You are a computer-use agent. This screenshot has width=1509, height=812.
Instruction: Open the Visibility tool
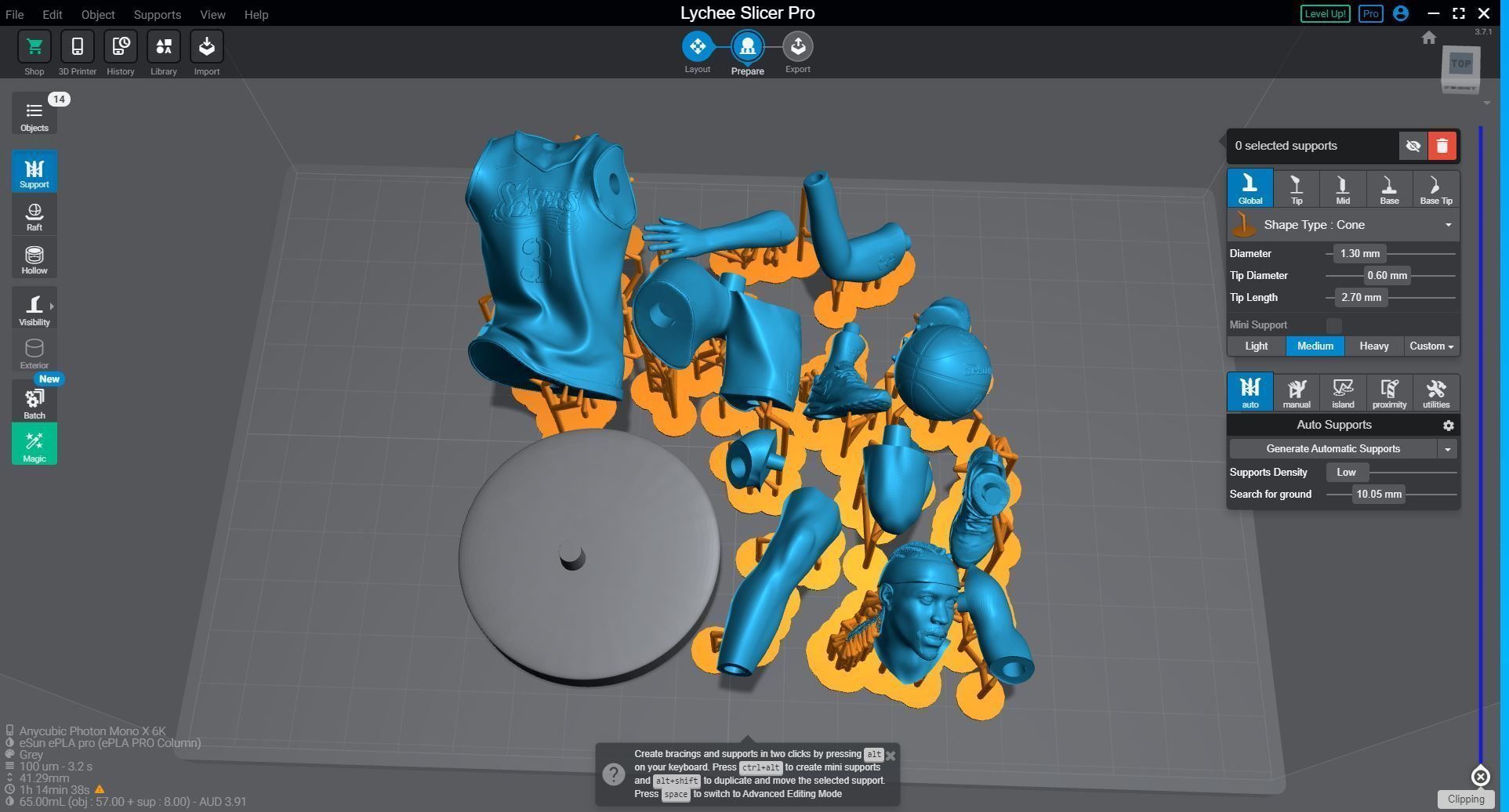tap(34, 308)
